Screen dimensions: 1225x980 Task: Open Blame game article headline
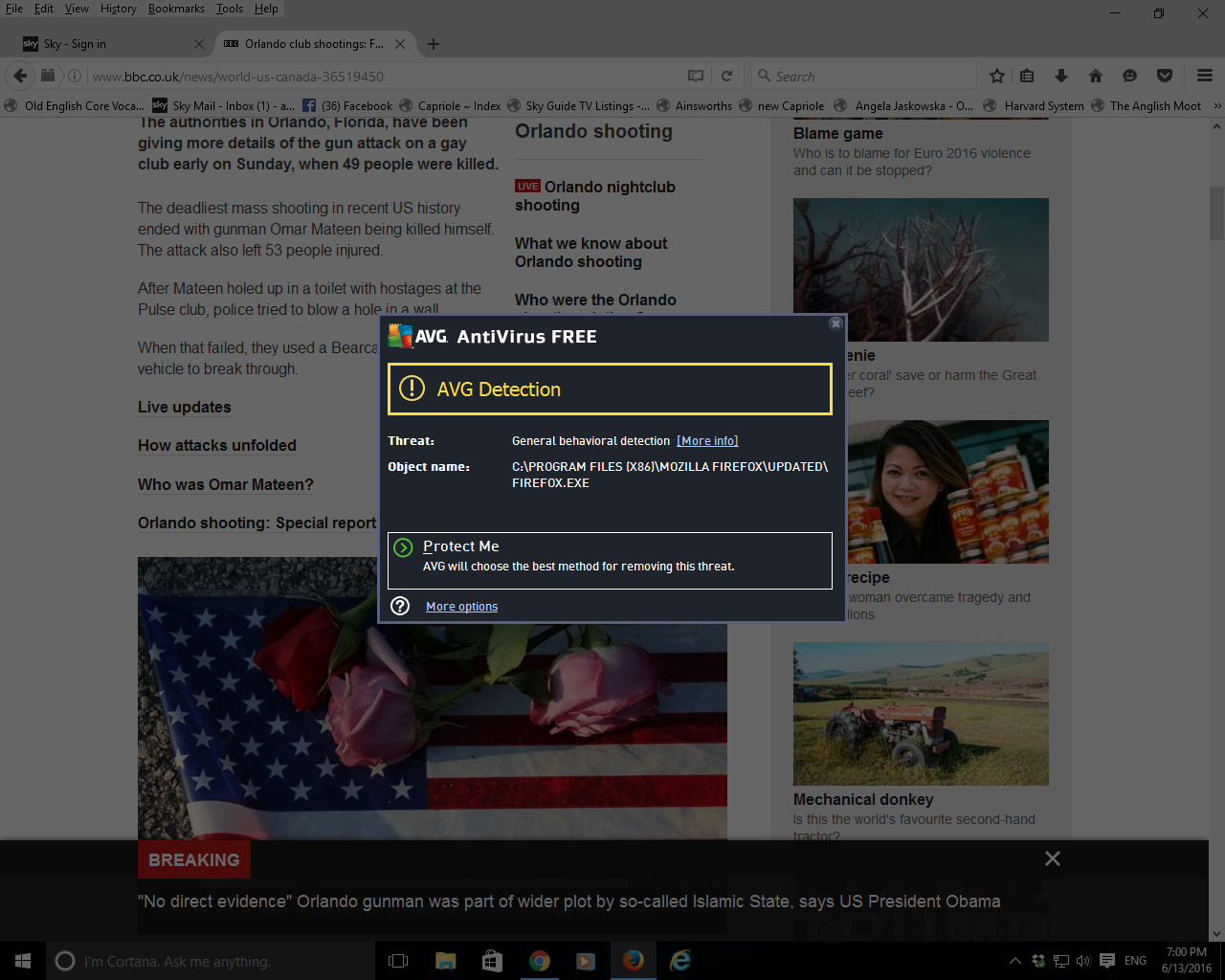pyautogui.click(x=838, y=134)
